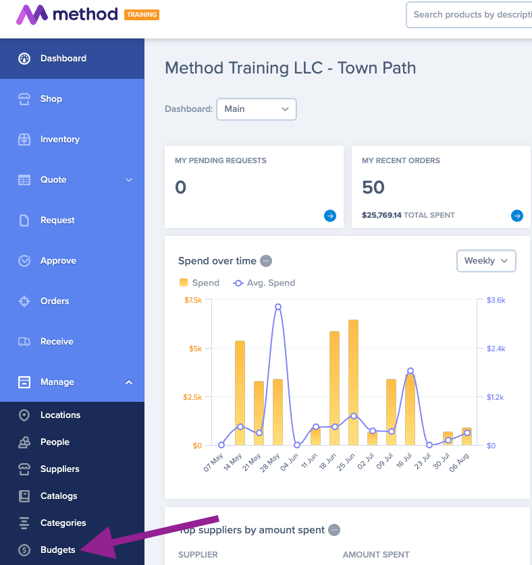532x565 pixels.
Task: Open the Locations submenu link
Action: point(72,415)
